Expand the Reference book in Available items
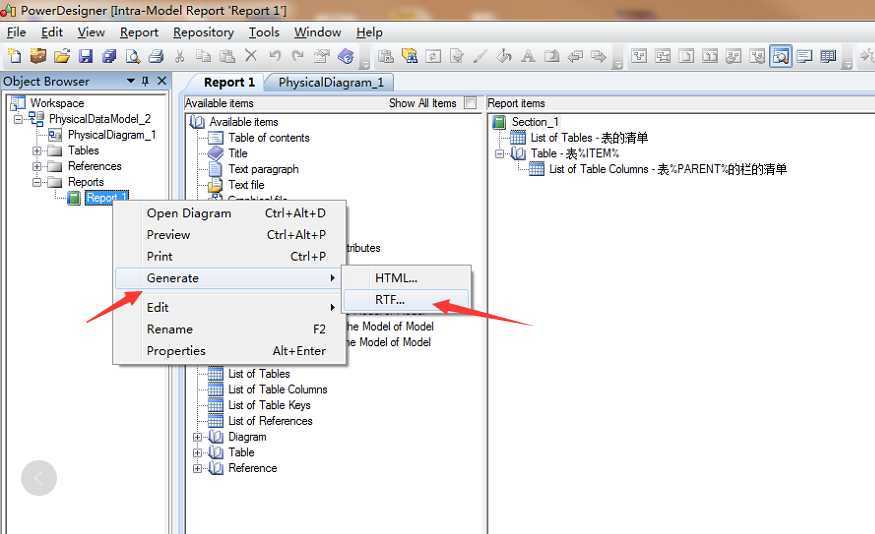Viewport: 875px width, 534px height. pos(197,468)
